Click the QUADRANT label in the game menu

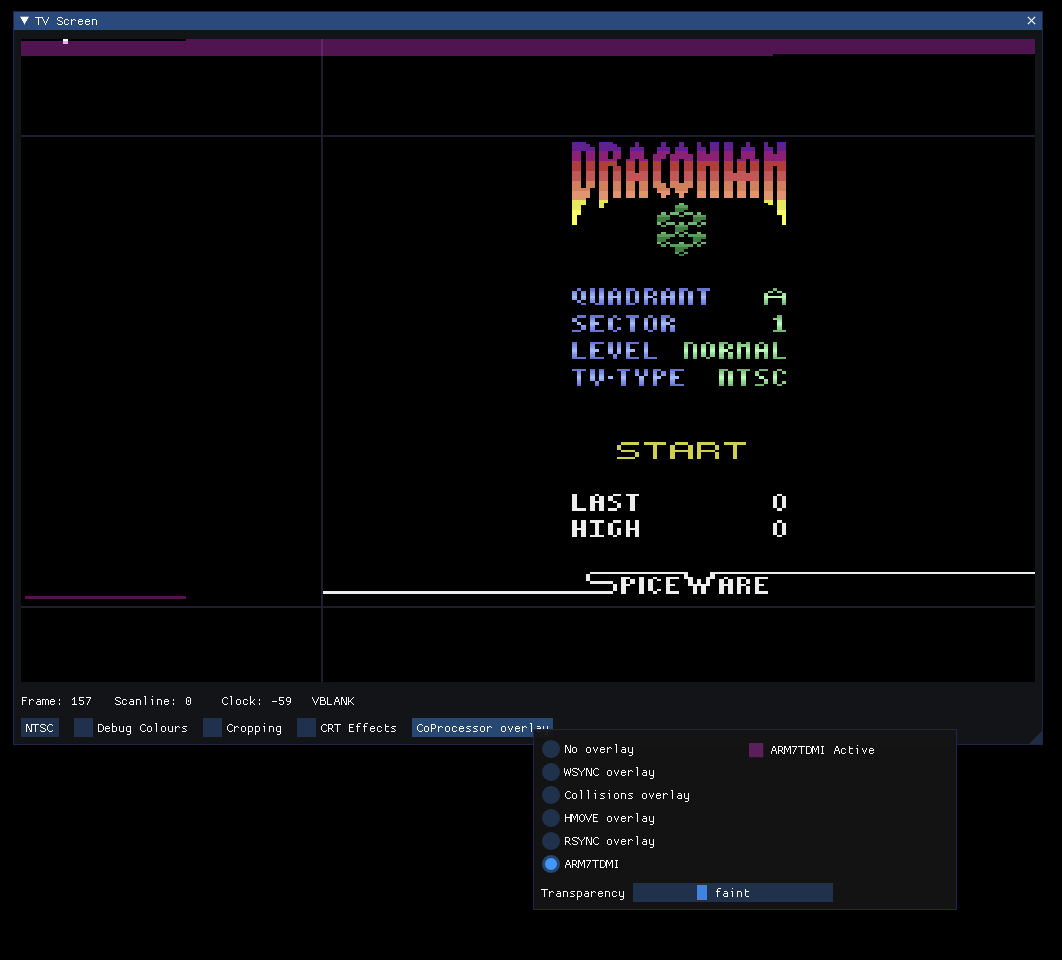point(641,297)
